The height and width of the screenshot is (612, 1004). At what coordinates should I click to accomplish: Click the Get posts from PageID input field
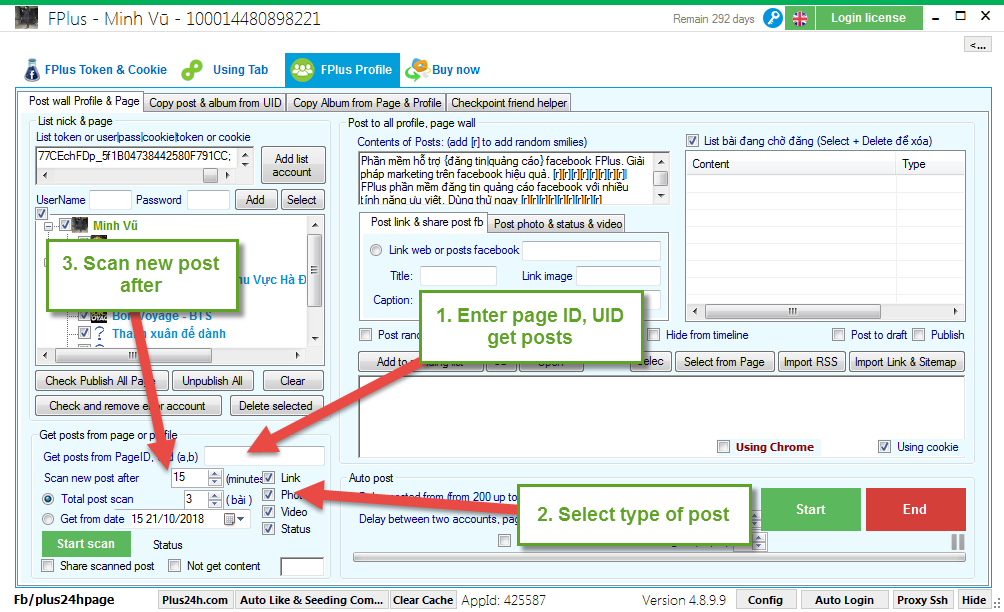point(264,456)
